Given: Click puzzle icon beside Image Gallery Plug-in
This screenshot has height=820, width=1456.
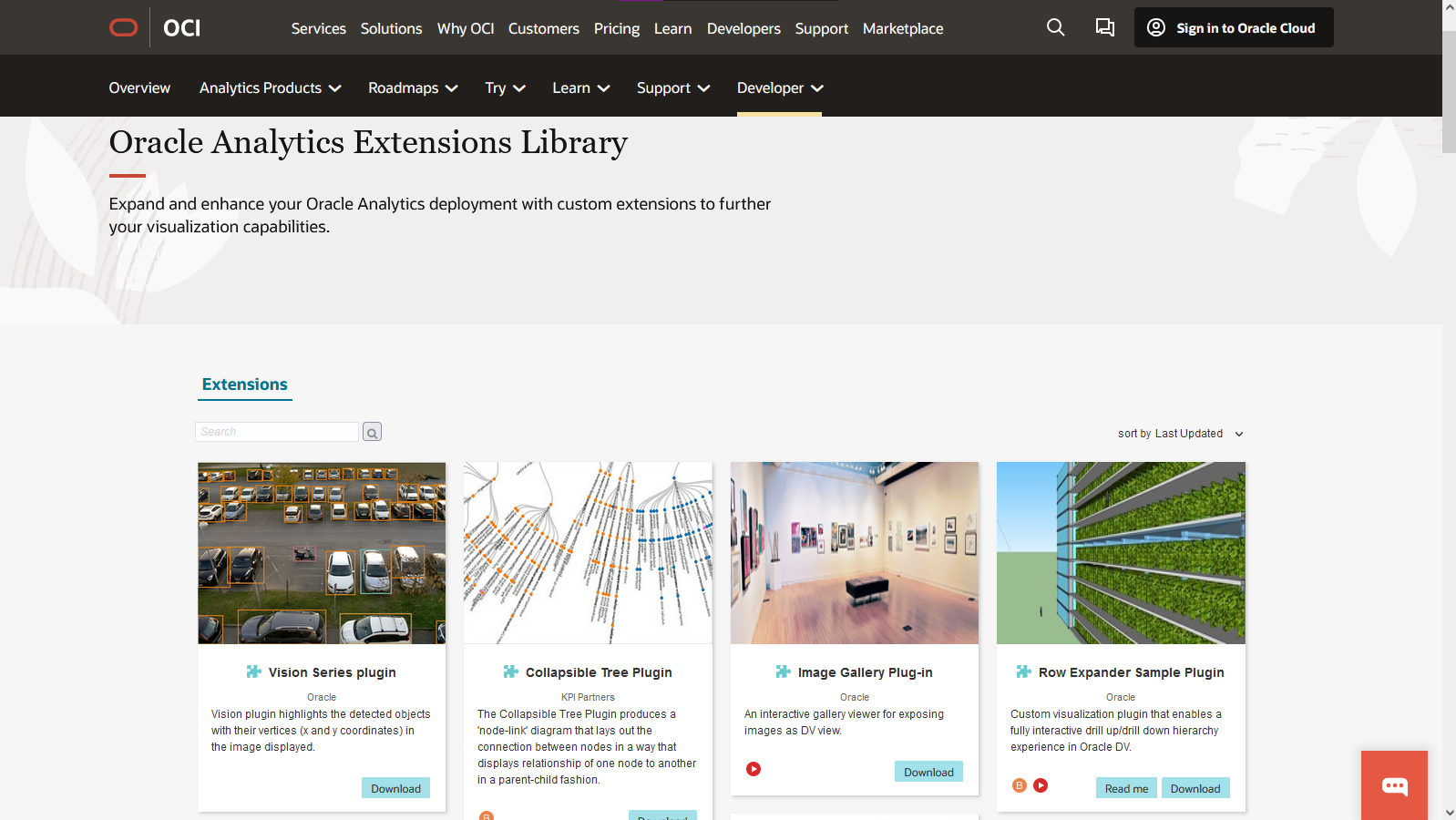Looking at the screenshot, I should pyautogui.click(x=784, y=671).
